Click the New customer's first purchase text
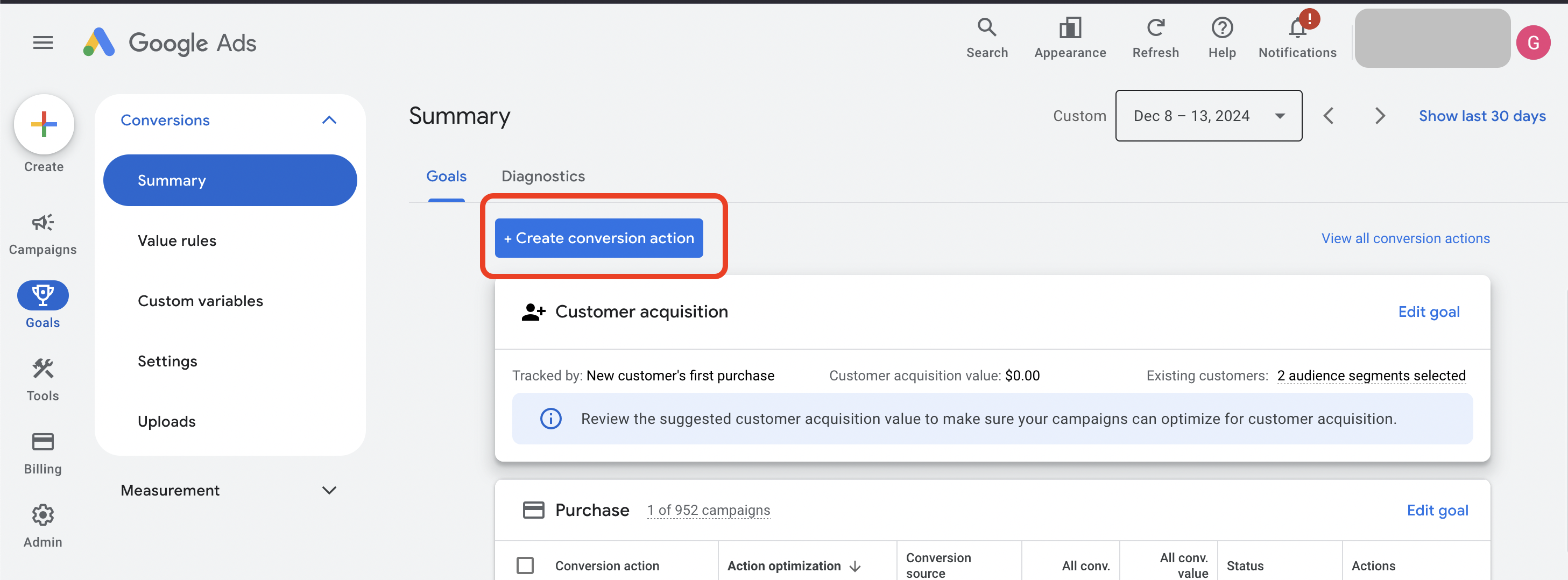 click(680, 376)
